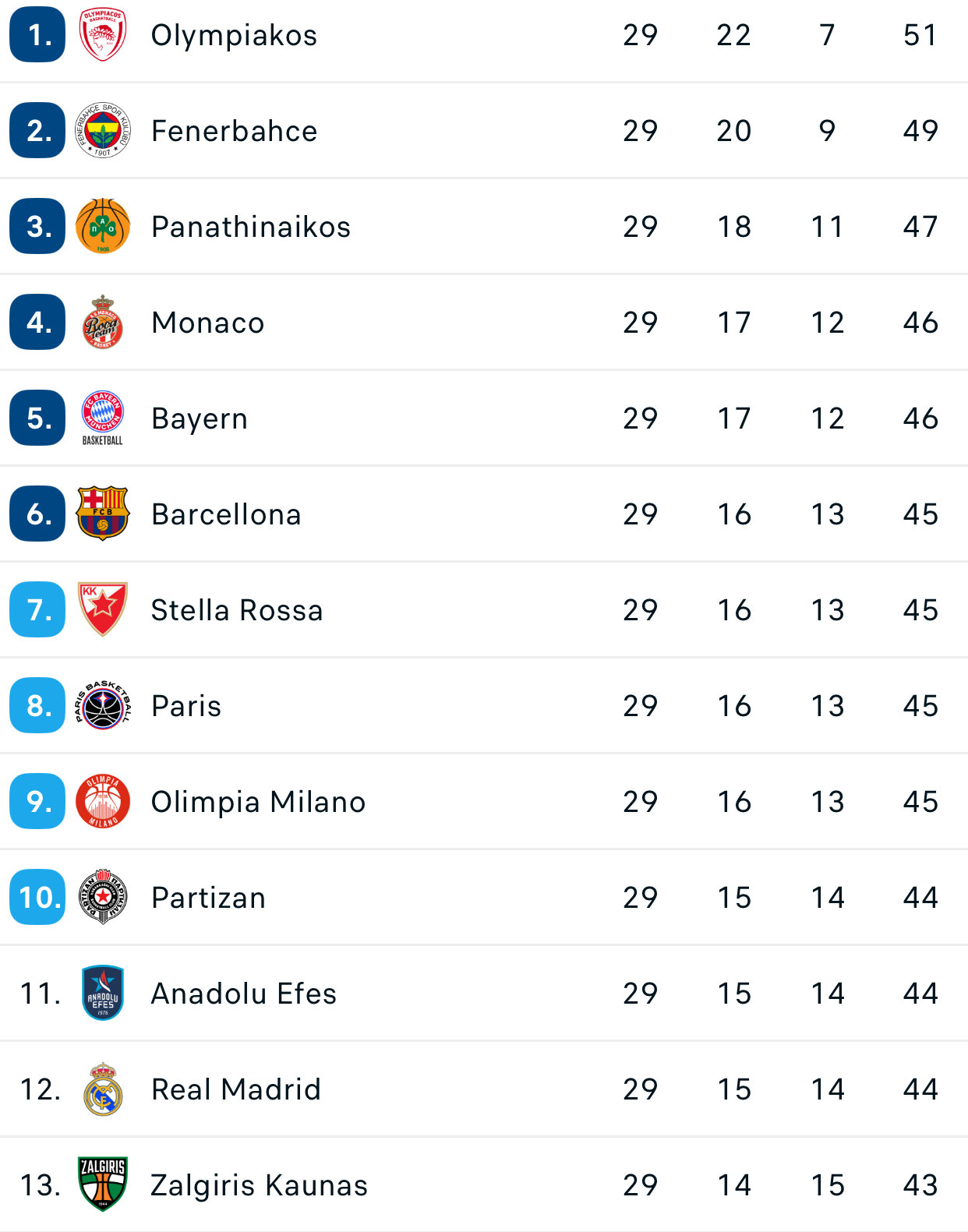This screenshot has width=968, height=1232.
Task: Tap the Panathinaikos clover basketball logo
Action: point(103,227)
